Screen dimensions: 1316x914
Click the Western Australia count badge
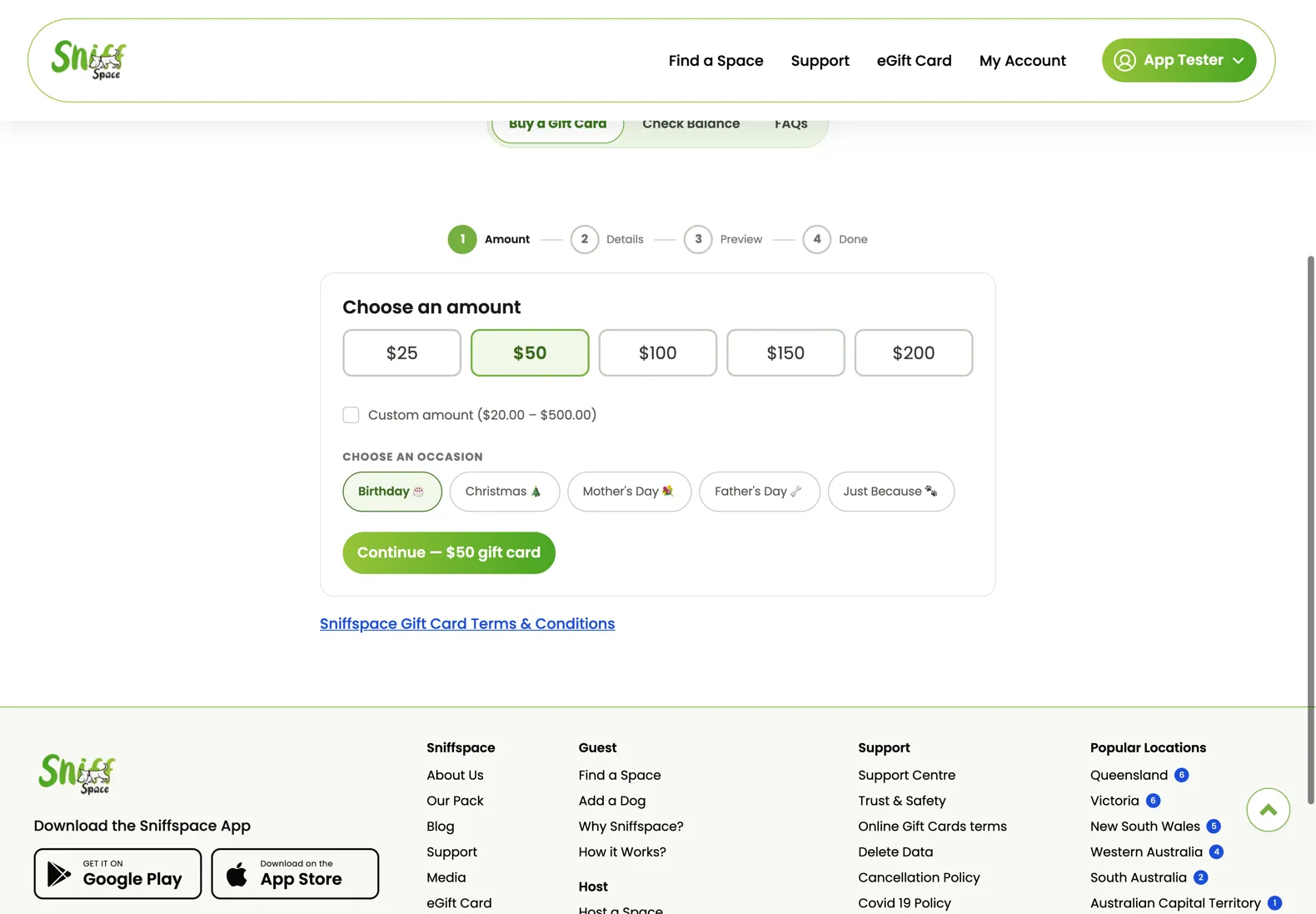1216,852
